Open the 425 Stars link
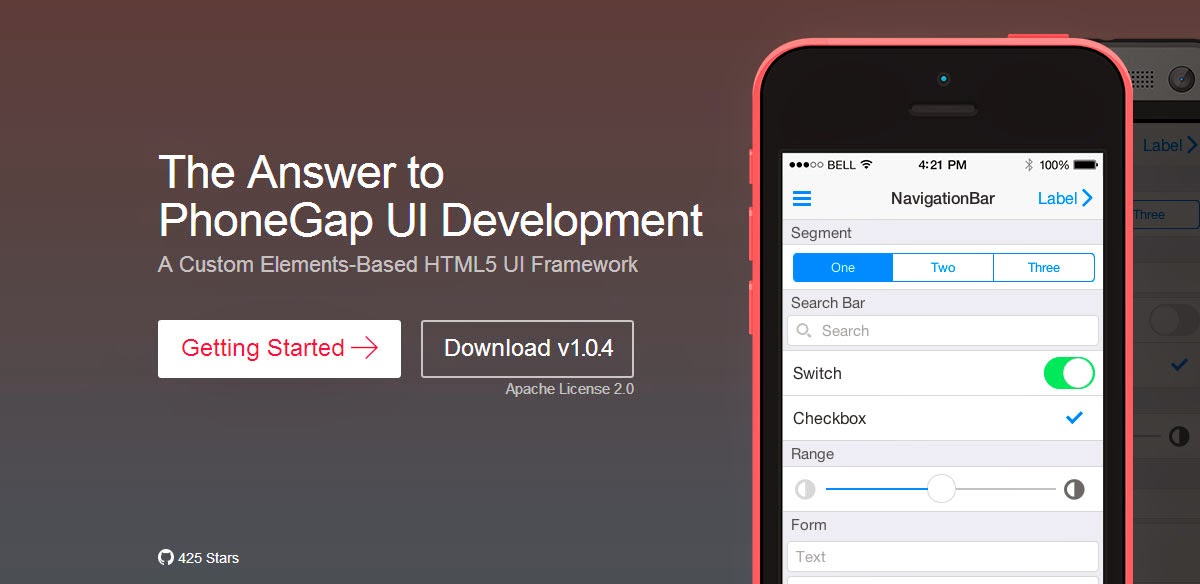Viewport: 1200px width, 584px height. pos(198,558)
